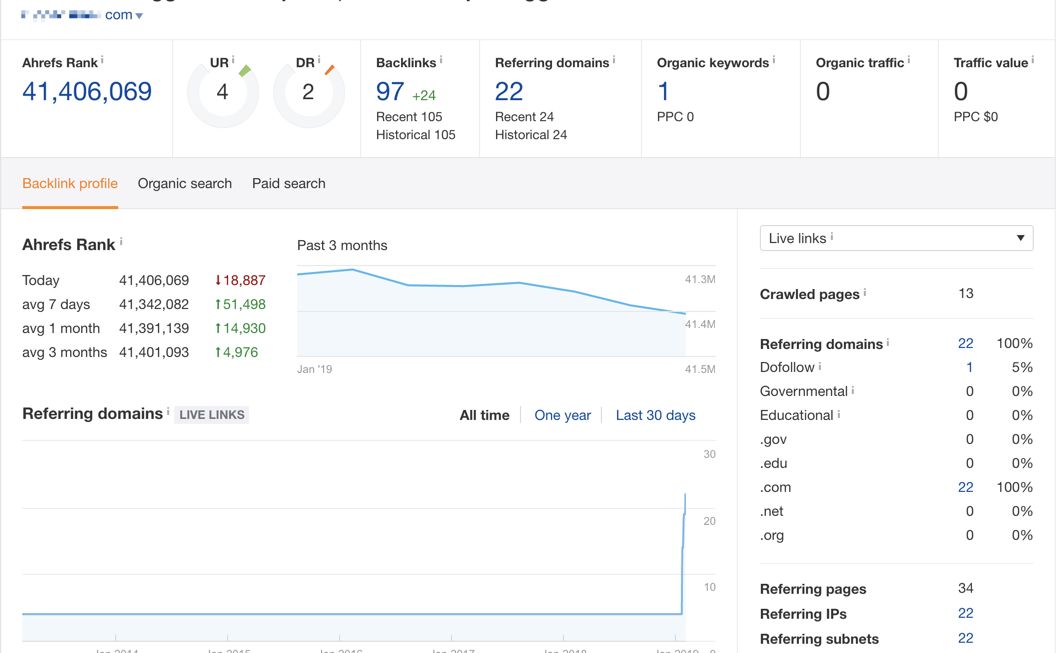Expand the domain selector arrow at top
The image size is (1060, 653).
point(139,16)
